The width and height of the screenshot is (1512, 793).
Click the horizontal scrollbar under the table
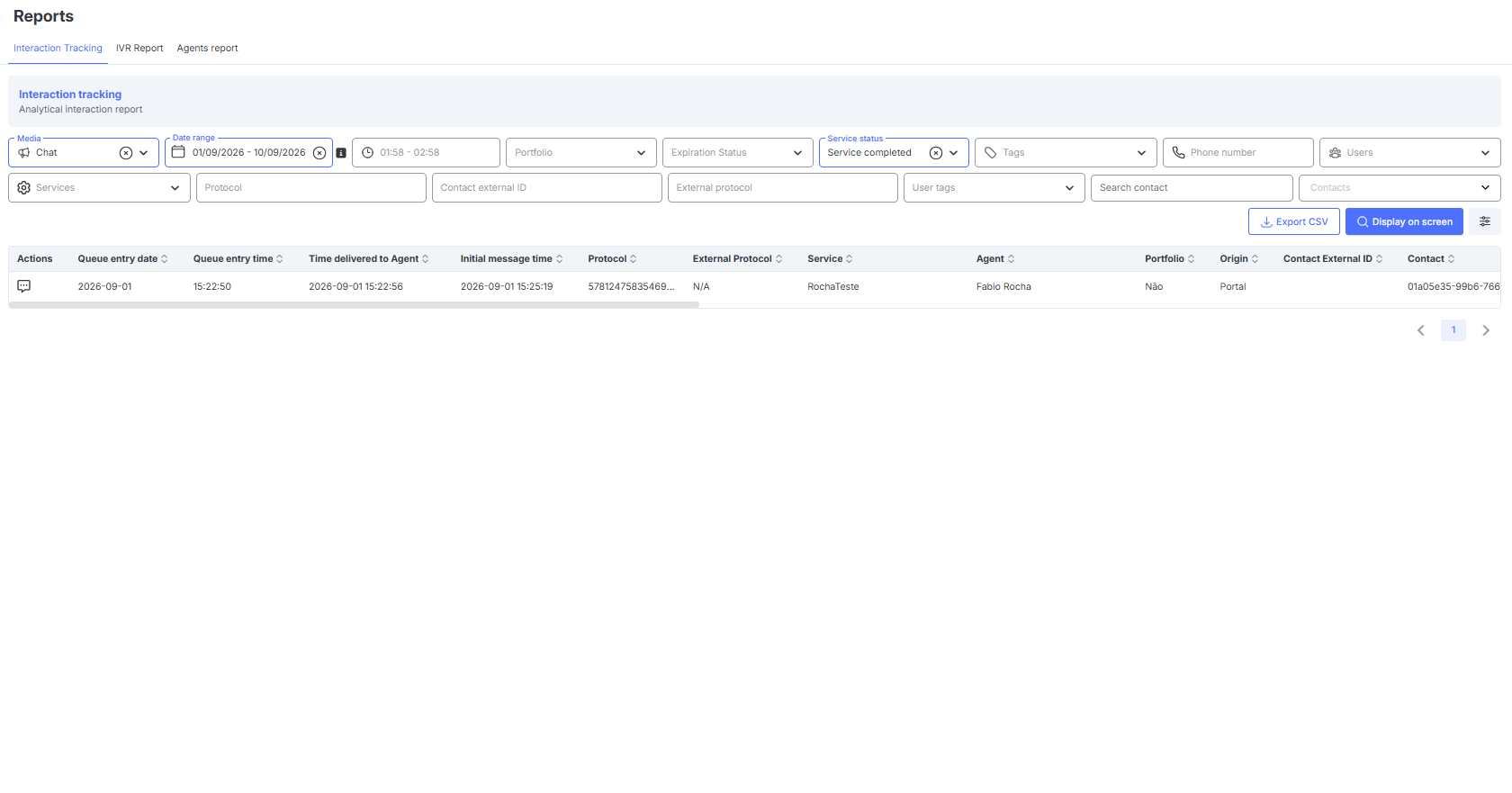pos(354,305)
